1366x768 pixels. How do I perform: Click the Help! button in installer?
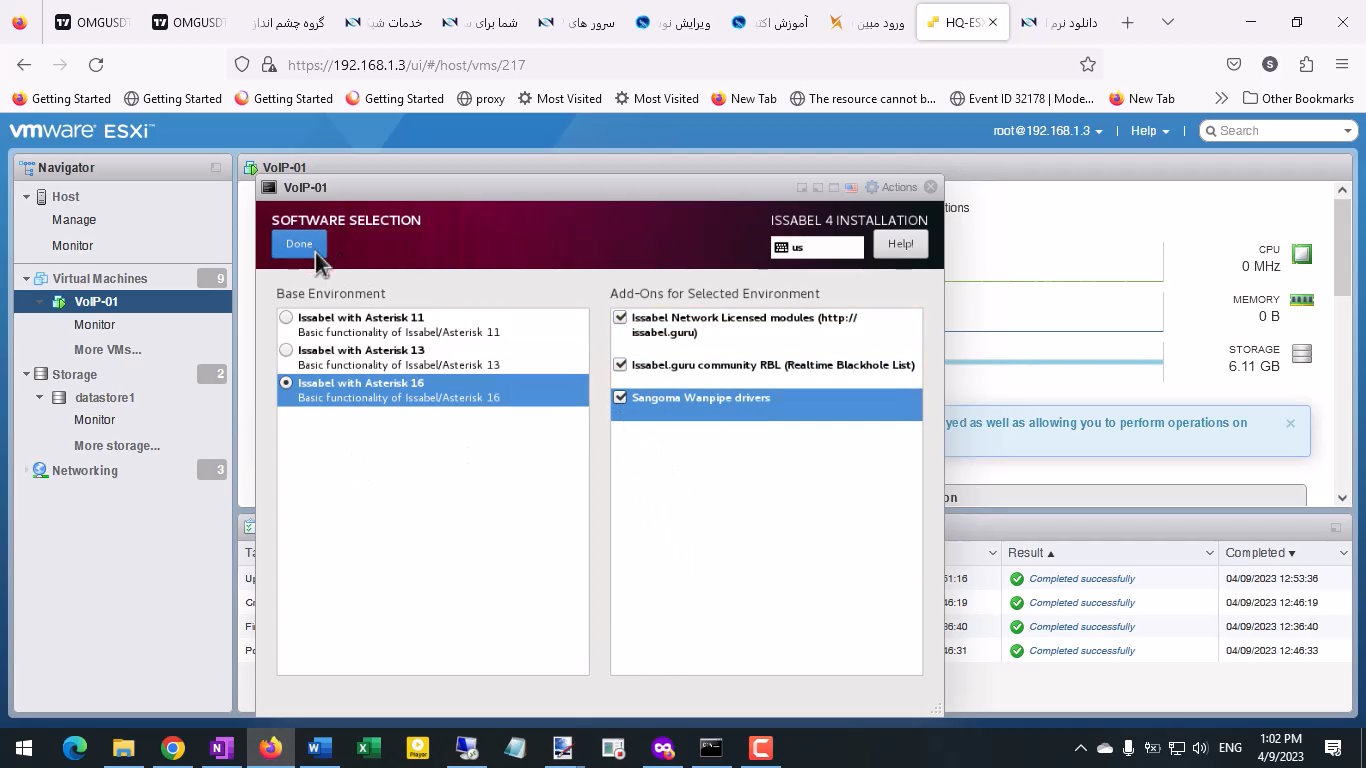click(x=900, y=244)
